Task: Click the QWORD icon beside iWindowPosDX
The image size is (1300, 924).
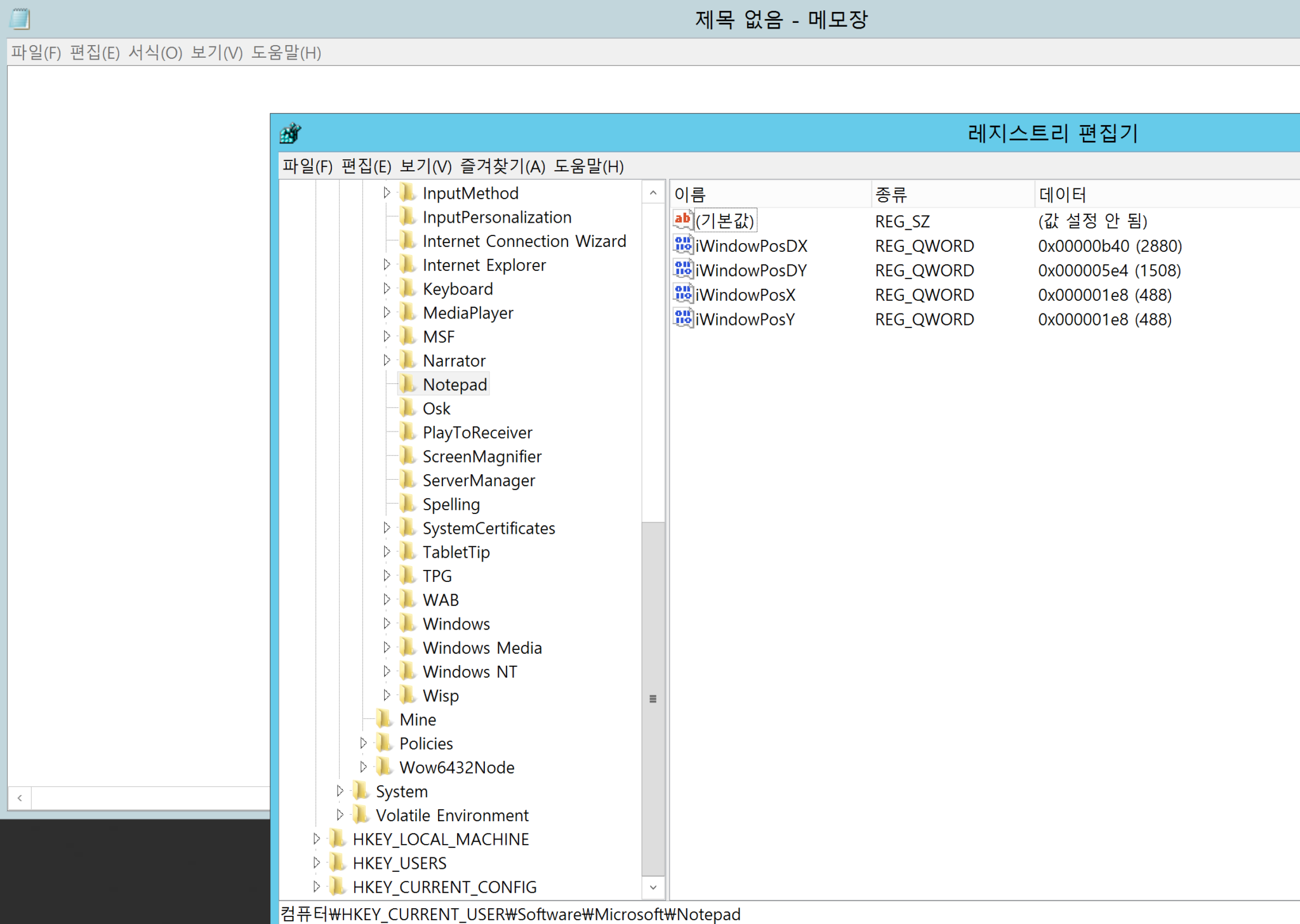Action: tap(682, 245)
